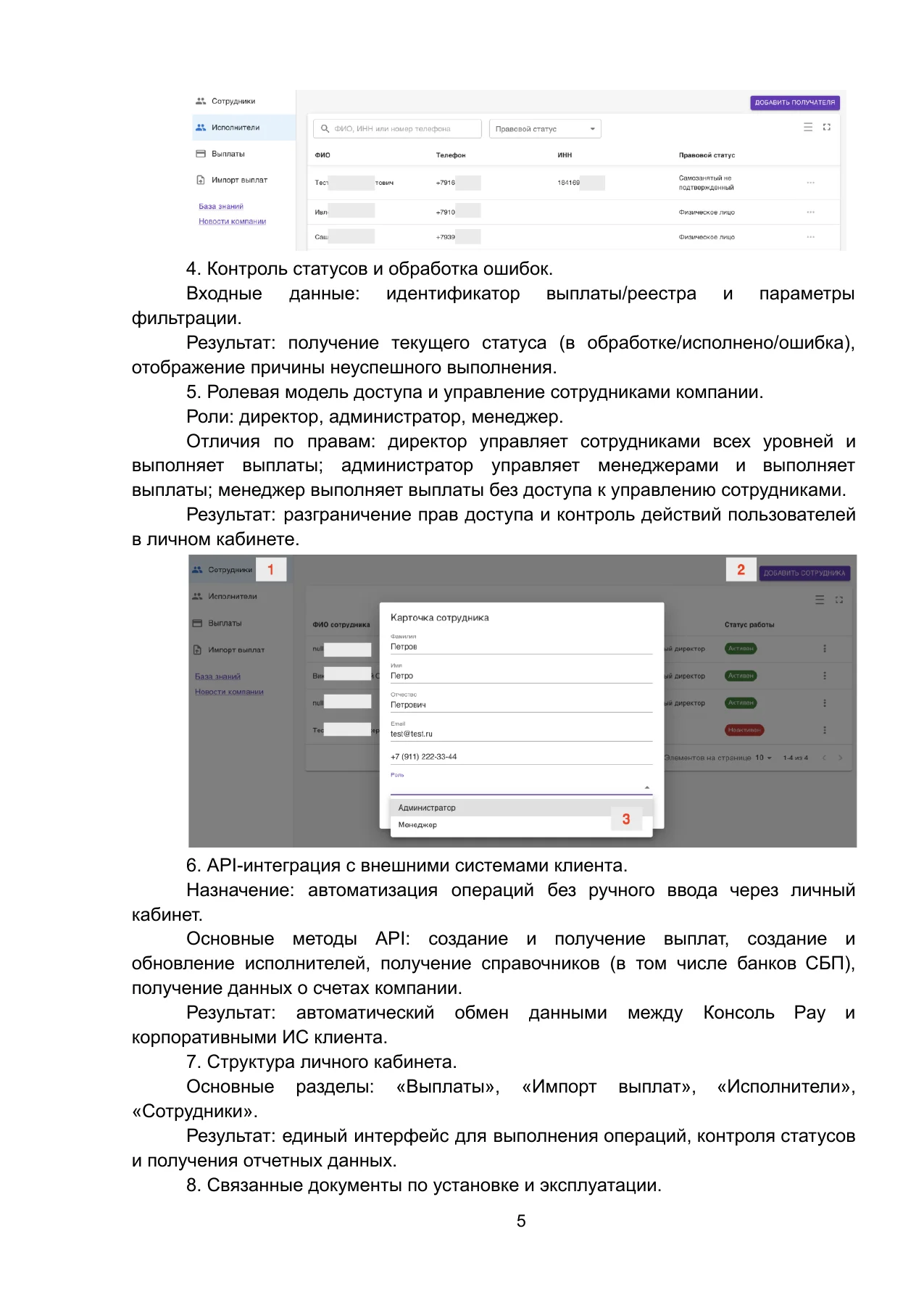Go to the previous page with the left chevron

[x=824, y=758]
